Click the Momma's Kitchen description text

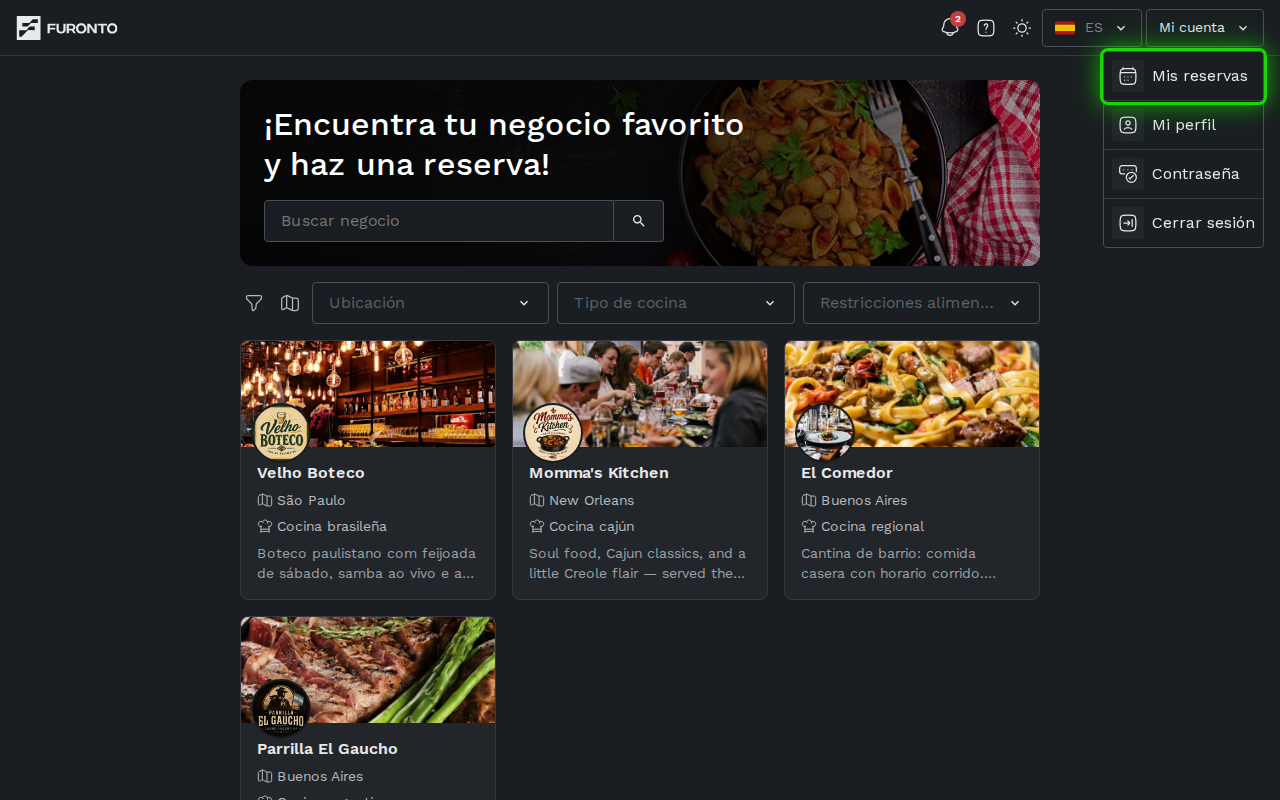point(638,563)
